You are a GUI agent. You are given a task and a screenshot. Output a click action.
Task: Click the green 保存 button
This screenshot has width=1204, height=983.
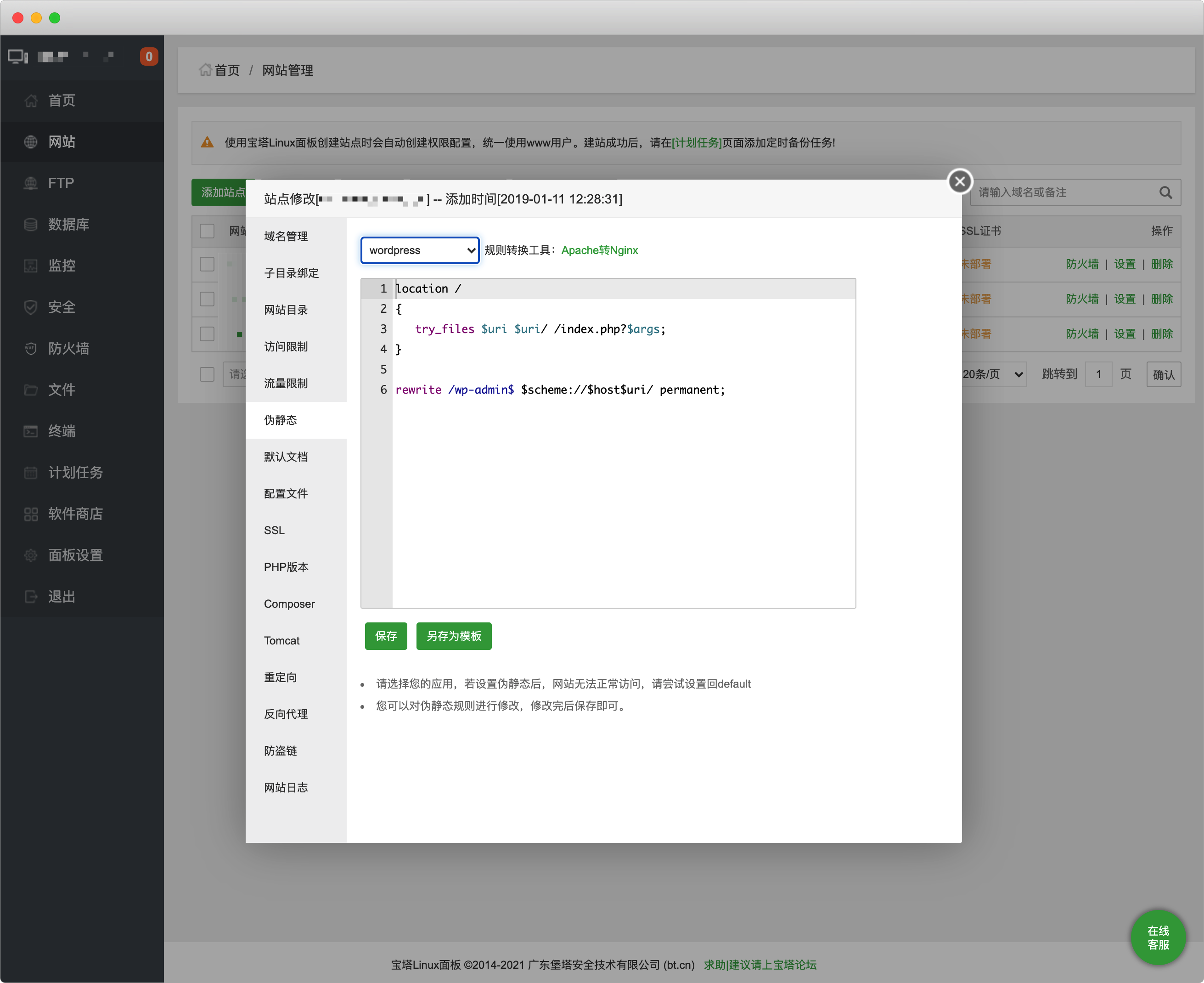[x=386, y=637]
